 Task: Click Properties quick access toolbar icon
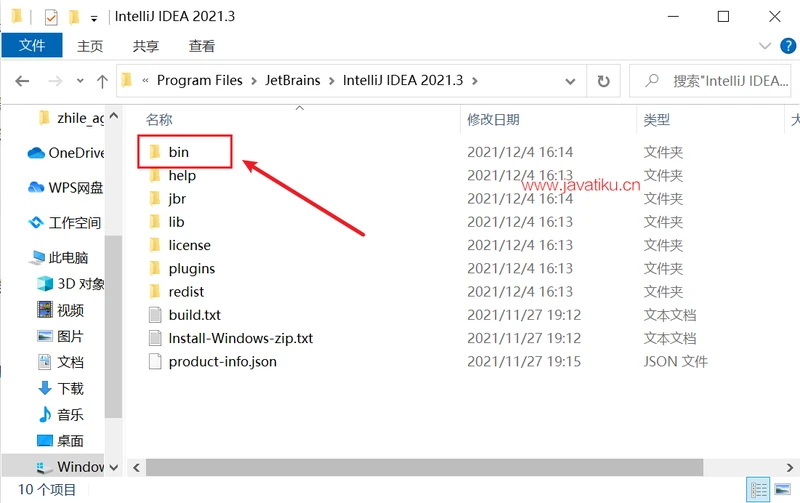pos(51,17)
